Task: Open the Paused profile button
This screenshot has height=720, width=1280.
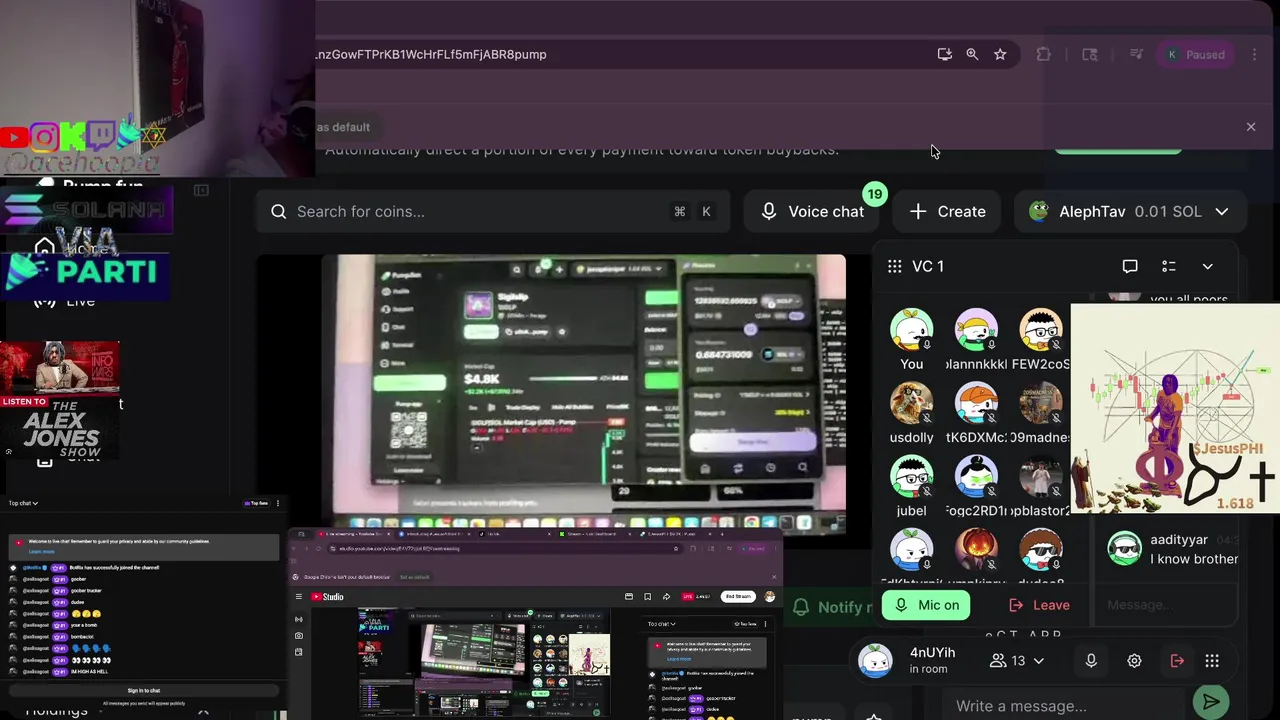Action: click(1195, 55)
